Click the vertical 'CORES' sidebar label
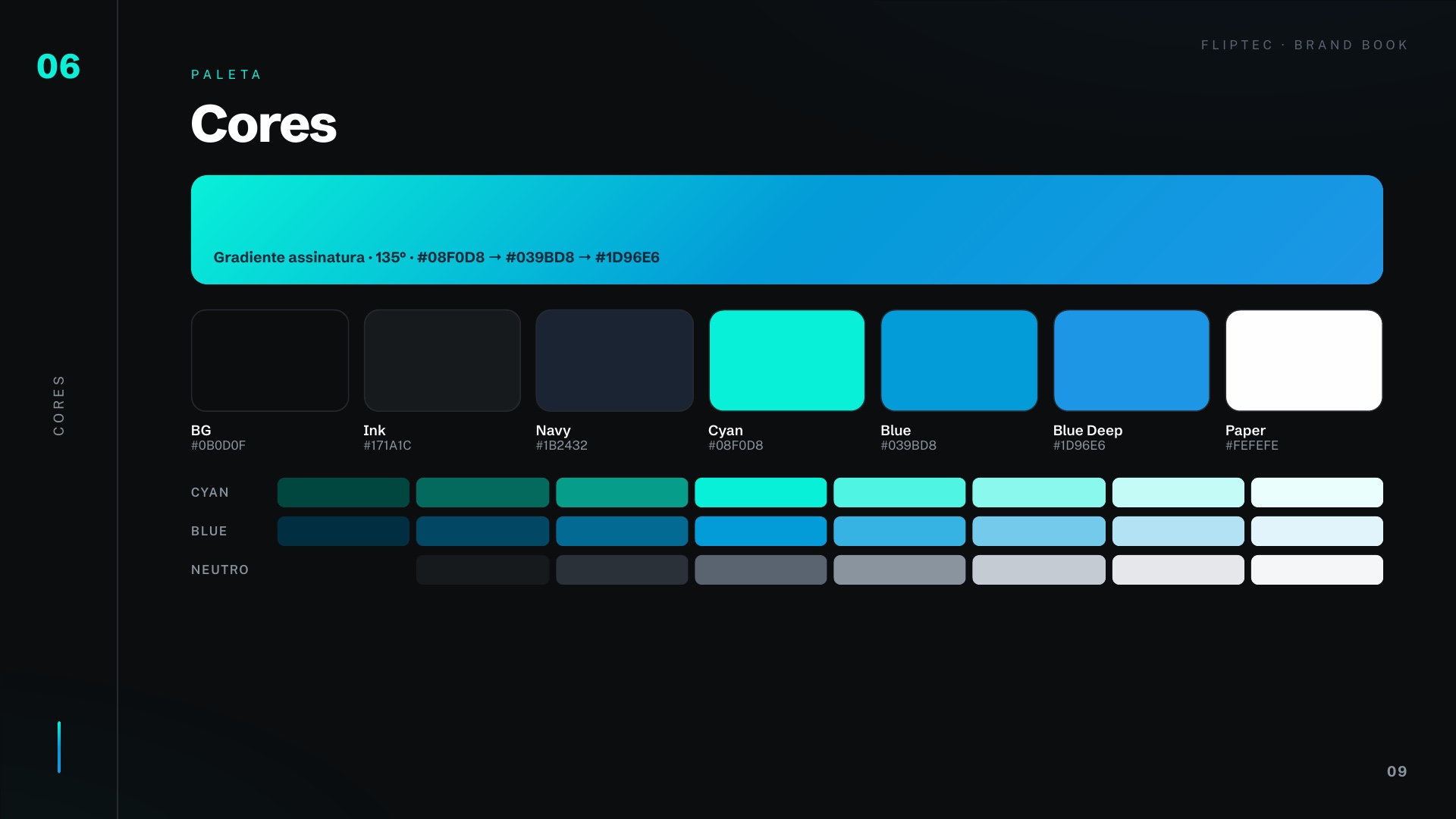Screen dimensions: 1456x819 (58, 405)
